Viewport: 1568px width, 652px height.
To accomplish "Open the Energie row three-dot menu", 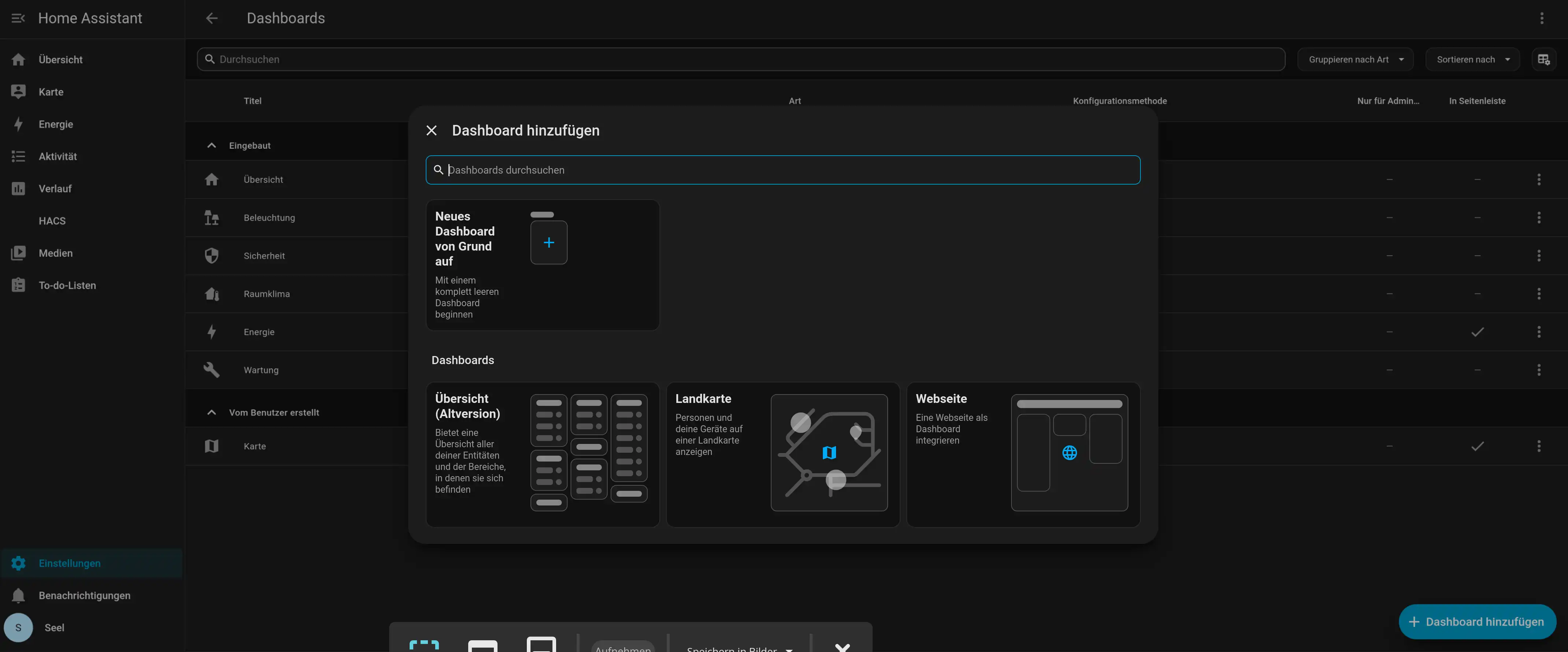I will click(1539, 332).
